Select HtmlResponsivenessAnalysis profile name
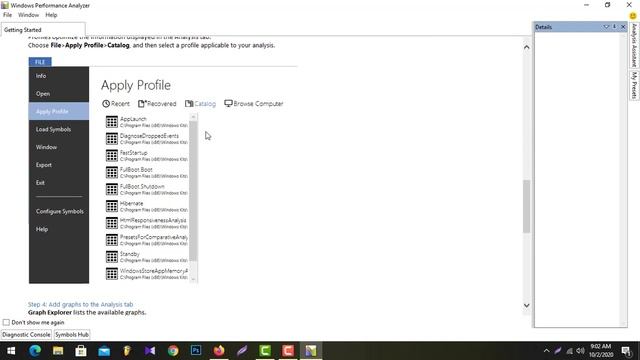This screenshot has width=640, height=360. [153, 220]
